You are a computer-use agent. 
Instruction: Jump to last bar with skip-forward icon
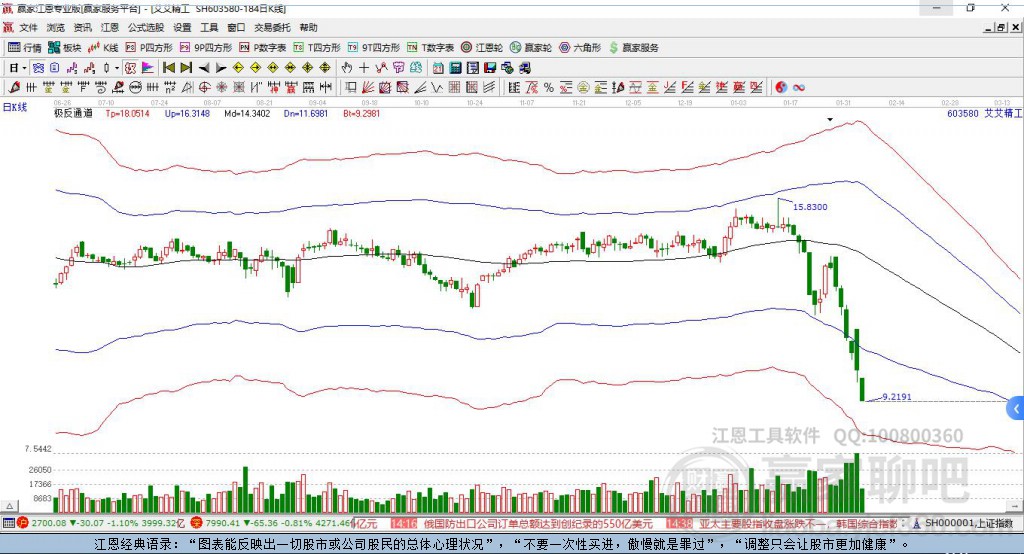tap(186, 68)
